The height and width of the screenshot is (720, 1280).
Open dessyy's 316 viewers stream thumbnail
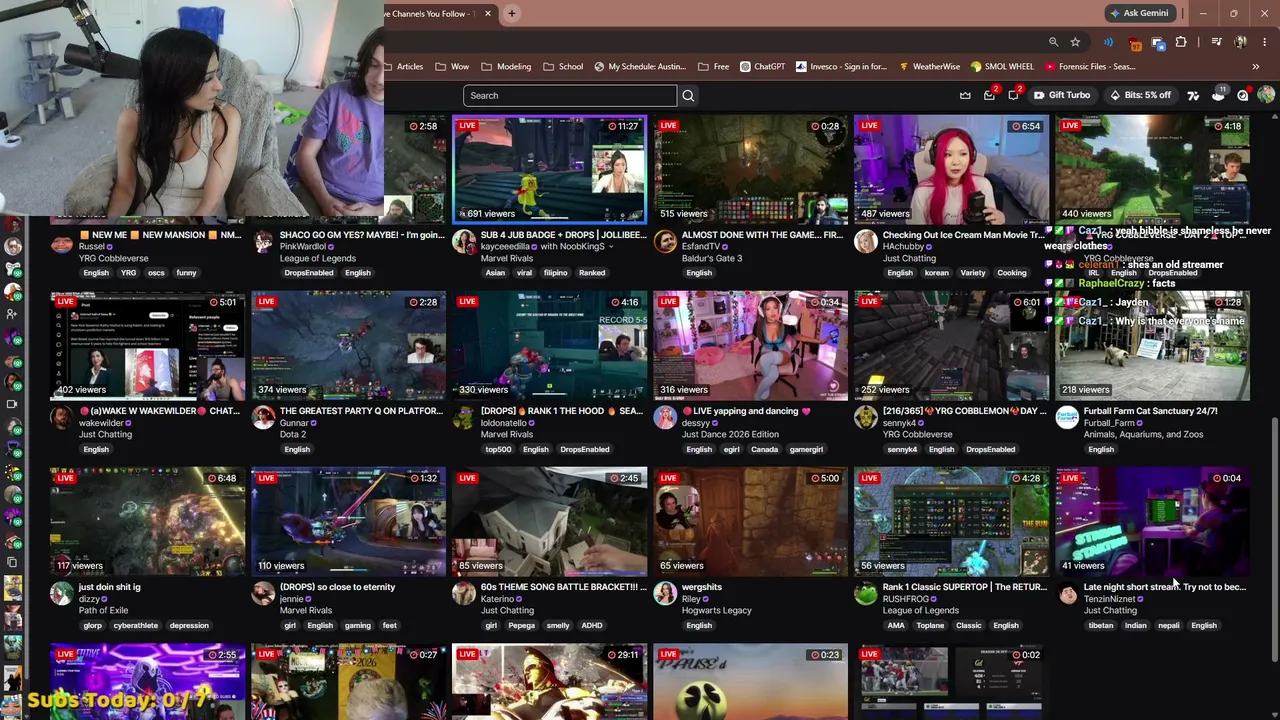750,345
